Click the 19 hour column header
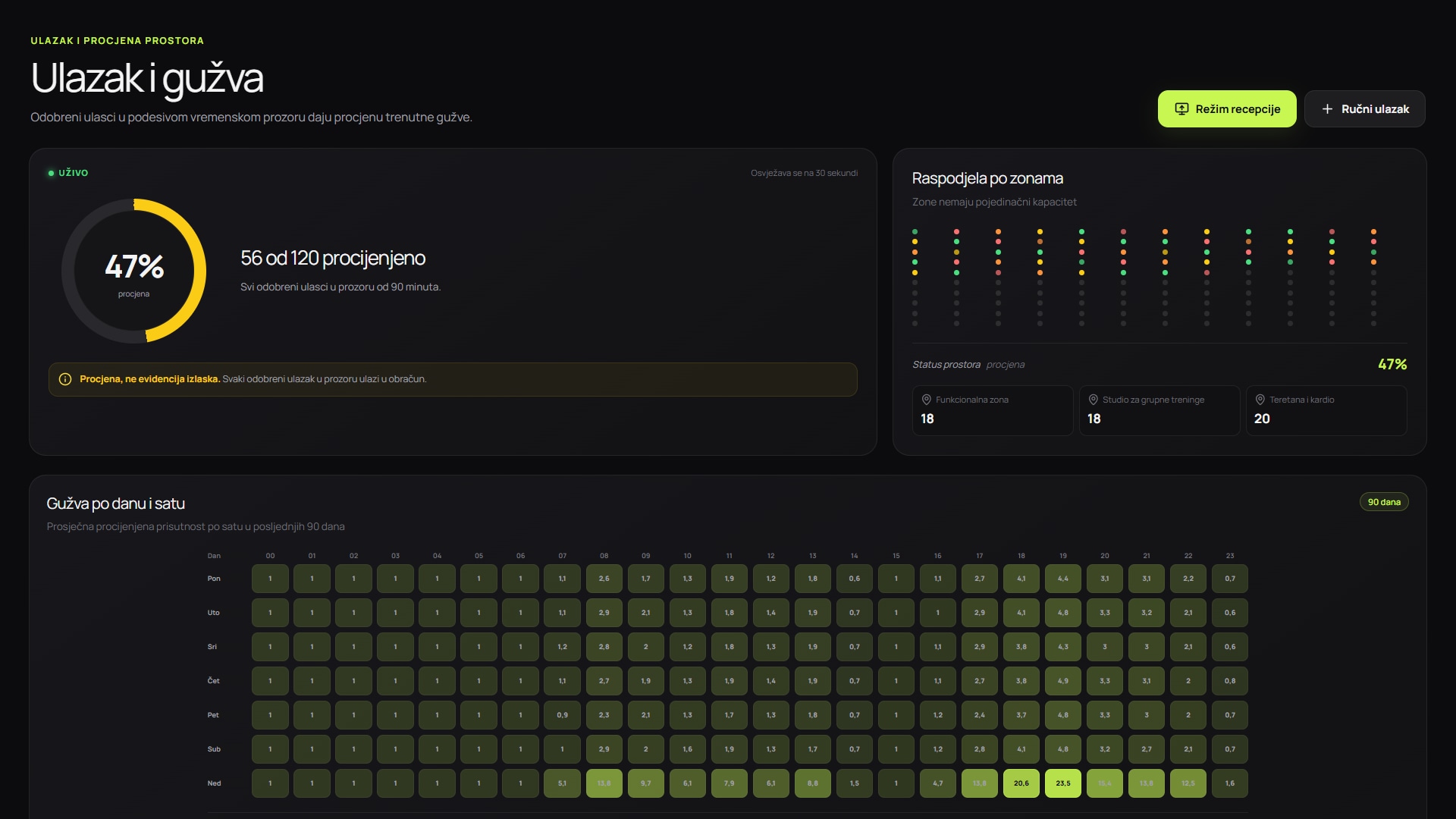 coord(1063,556)
